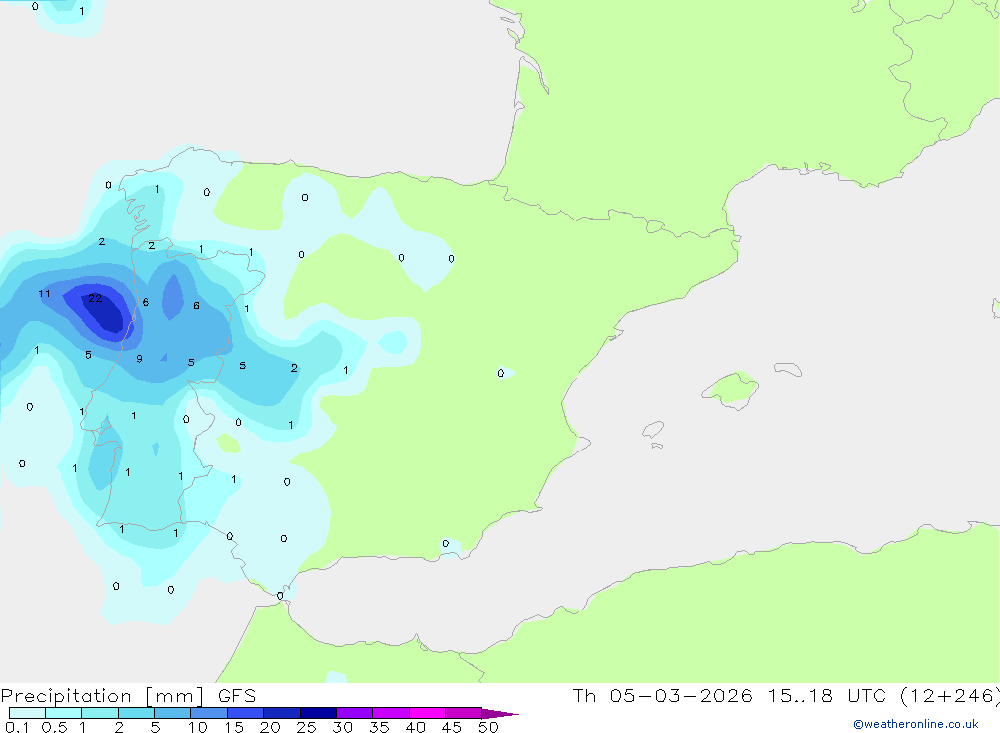Image resolution: width=1000 pixels, height=733 pixels.
Task: Select the 2–5 mm legend color swatch
Action: click(136, 713)
